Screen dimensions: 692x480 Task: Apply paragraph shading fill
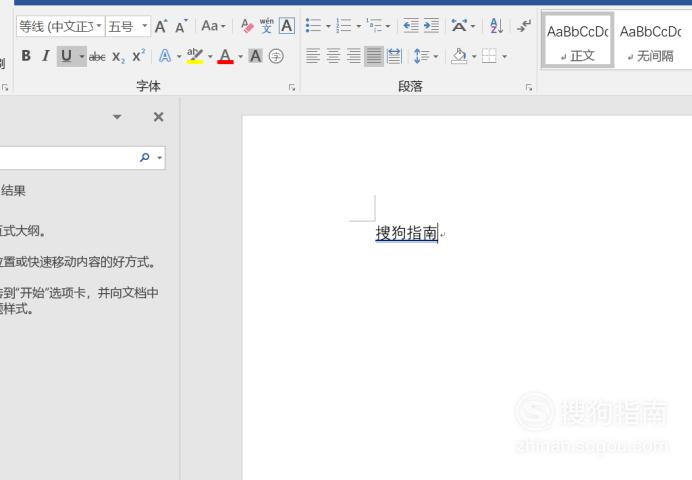[459, 56]
